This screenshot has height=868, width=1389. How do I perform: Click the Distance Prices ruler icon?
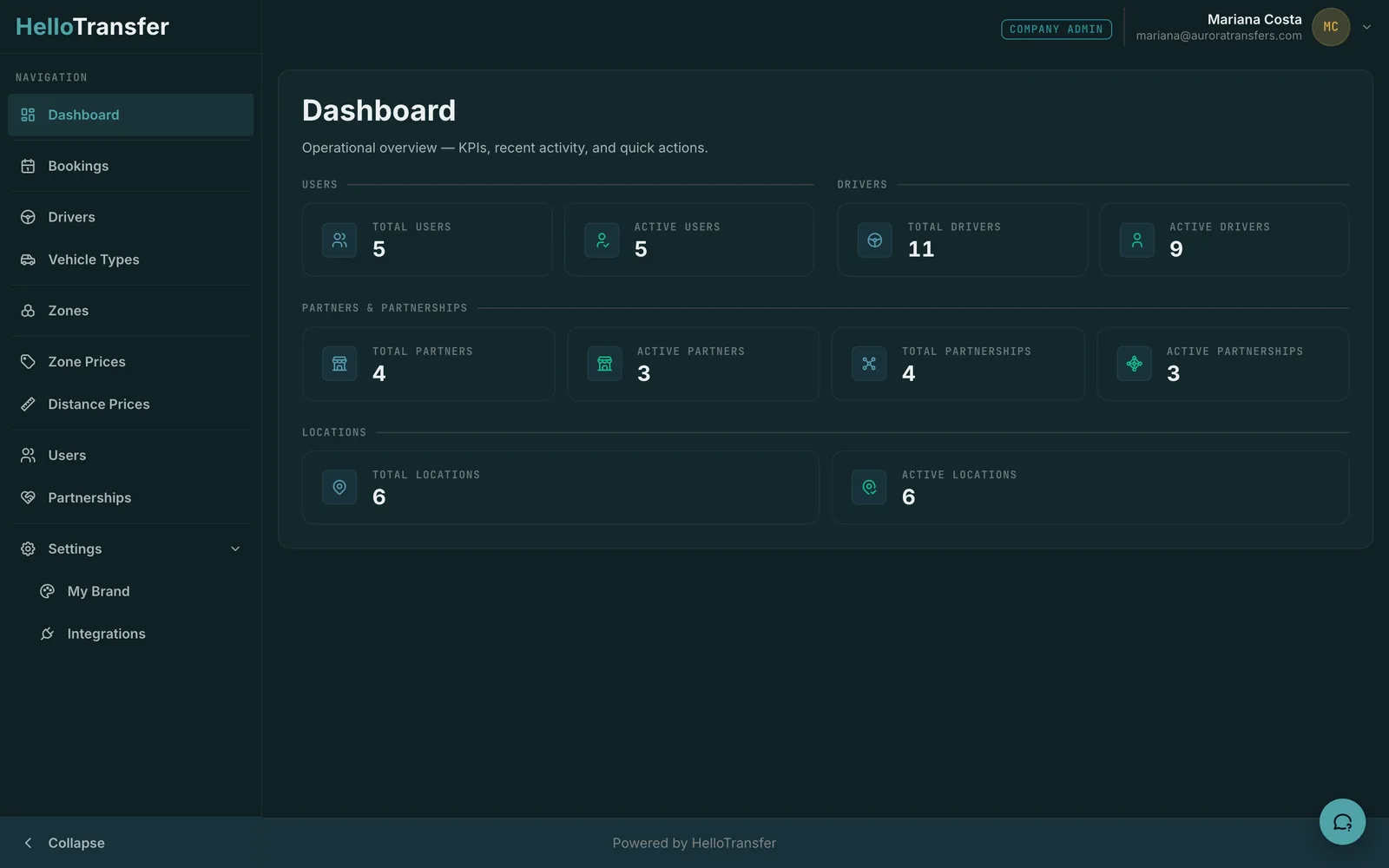(28, 404)
